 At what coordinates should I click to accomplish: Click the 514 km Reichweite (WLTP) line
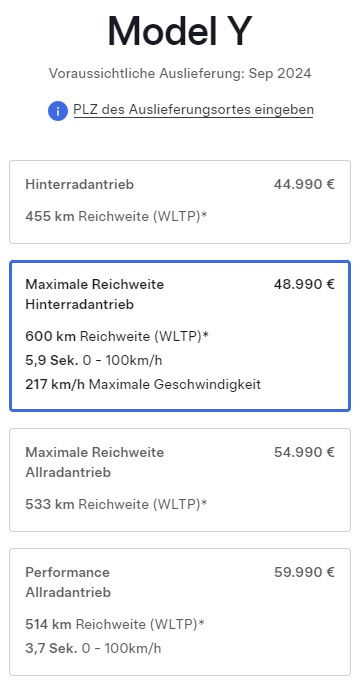click(x=115, y=624)
